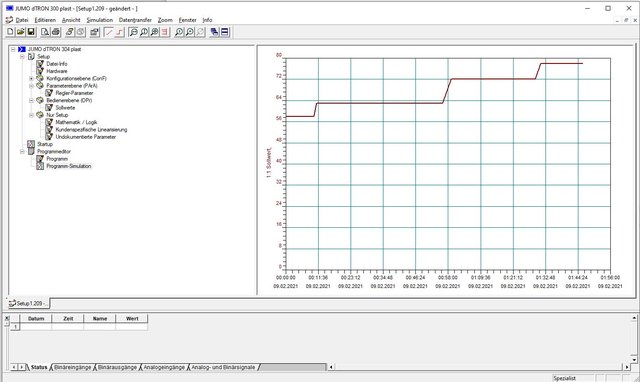Save the setup using the floppy icon
This screenshot has height=382, width=640.
coord(31,32)
